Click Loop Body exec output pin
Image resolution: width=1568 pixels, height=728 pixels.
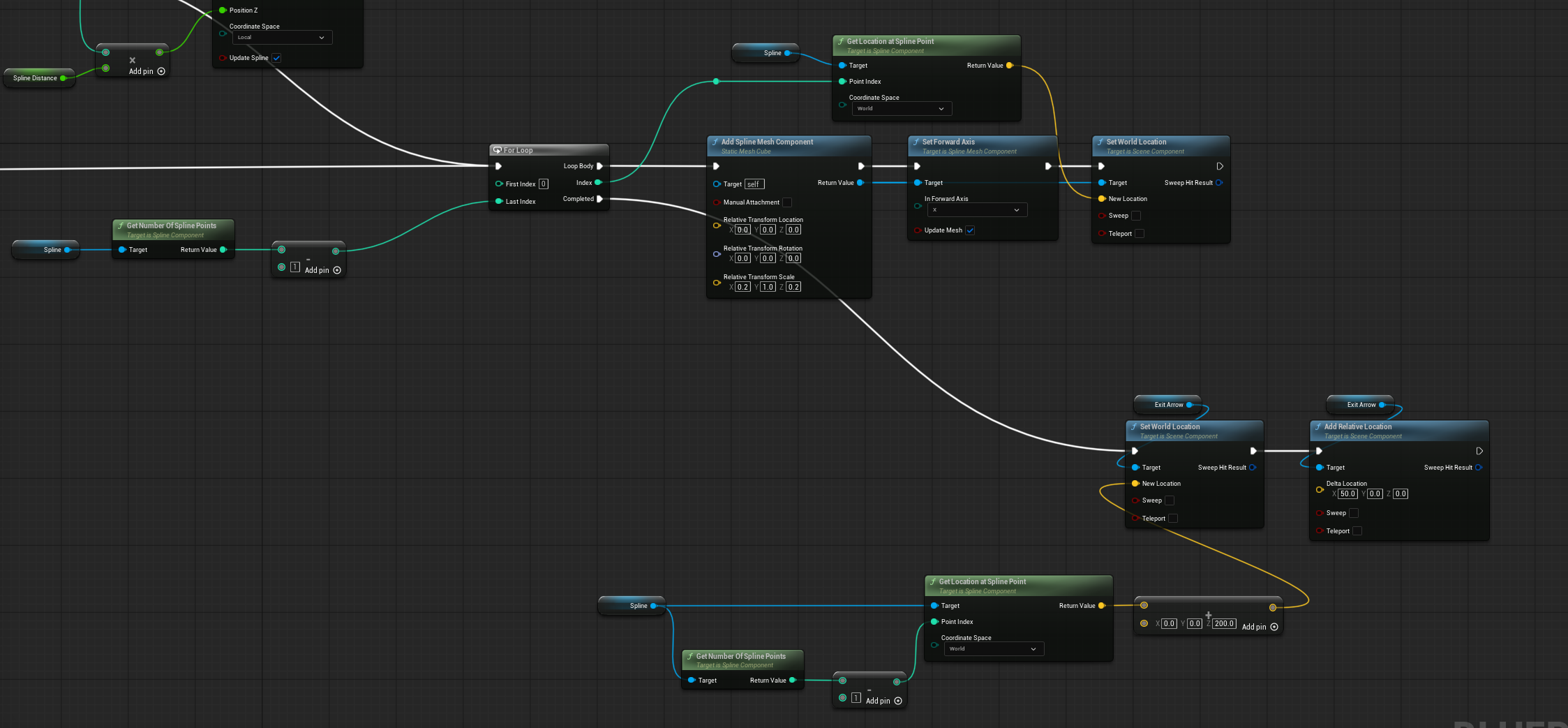(x=599, y=166)
